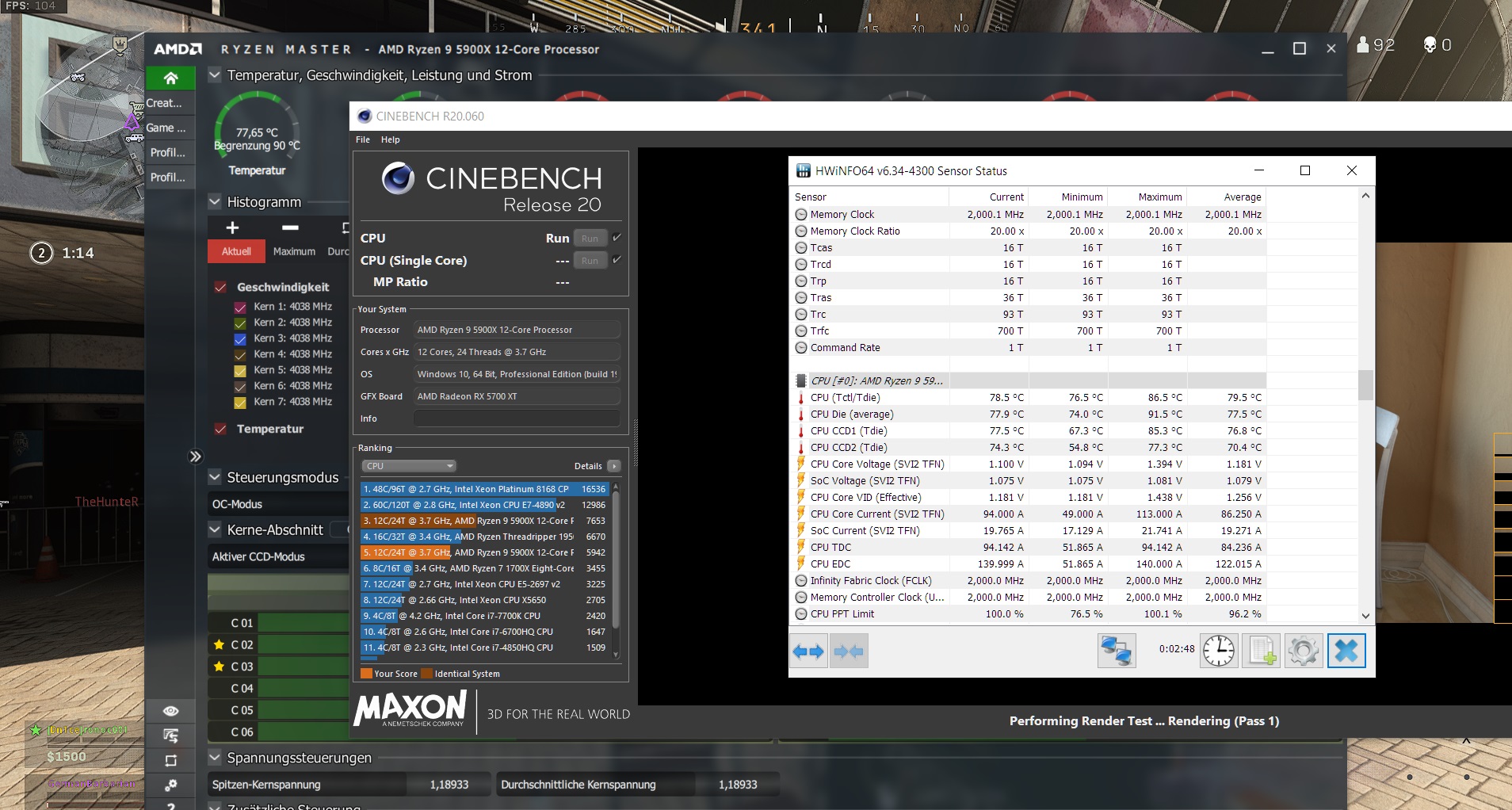Open HWiNFO sensor settings gear
The height and width of the screenshot is (810, 1512).
(x=1304, y=651)
